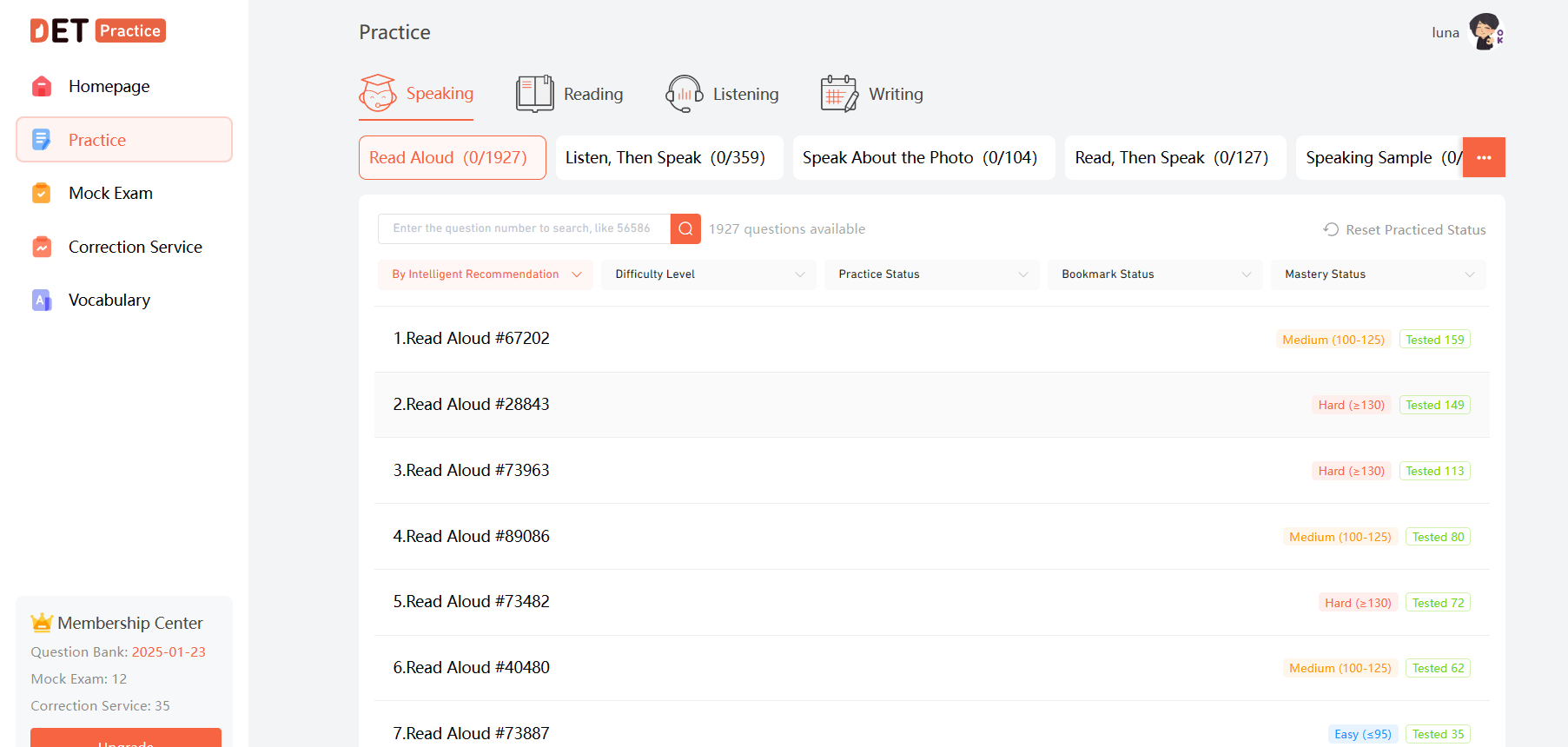Select the Read Aloud (0/1927) category
Screen dimensions: 1568x747
[x=453, y=157]
